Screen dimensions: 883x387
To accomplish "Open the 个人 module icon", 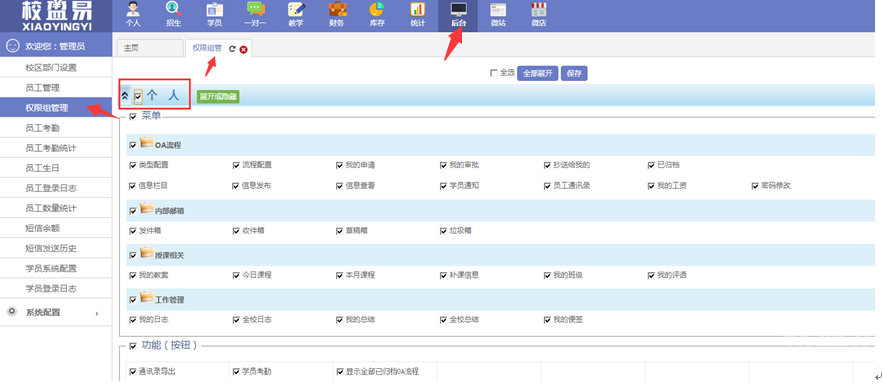I will click(x=132, y=15).
